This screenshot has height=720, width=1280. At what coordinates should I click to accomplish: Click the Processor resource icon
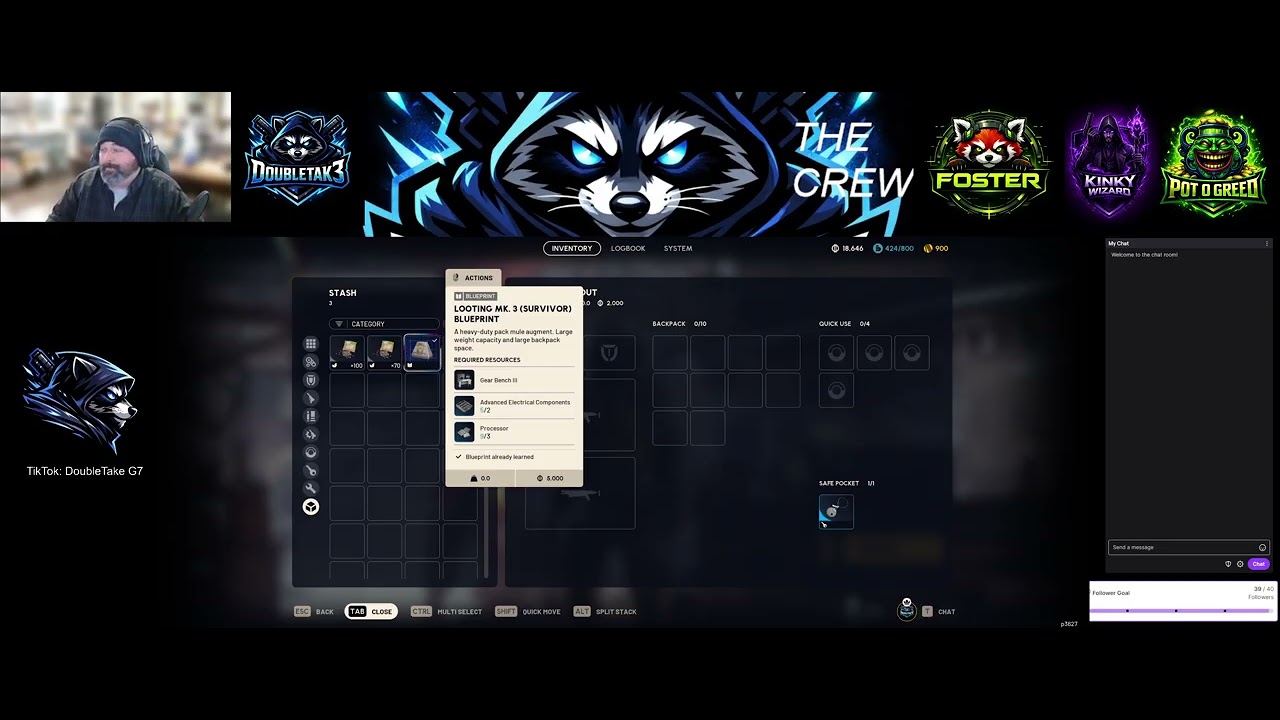464,432
